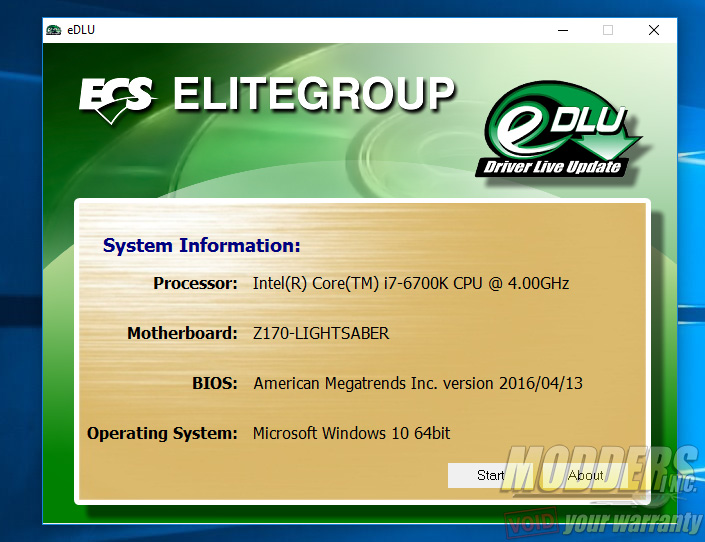This screenshot has width=705, height=542.
Task: Click the Processor label
Action: 195,283
